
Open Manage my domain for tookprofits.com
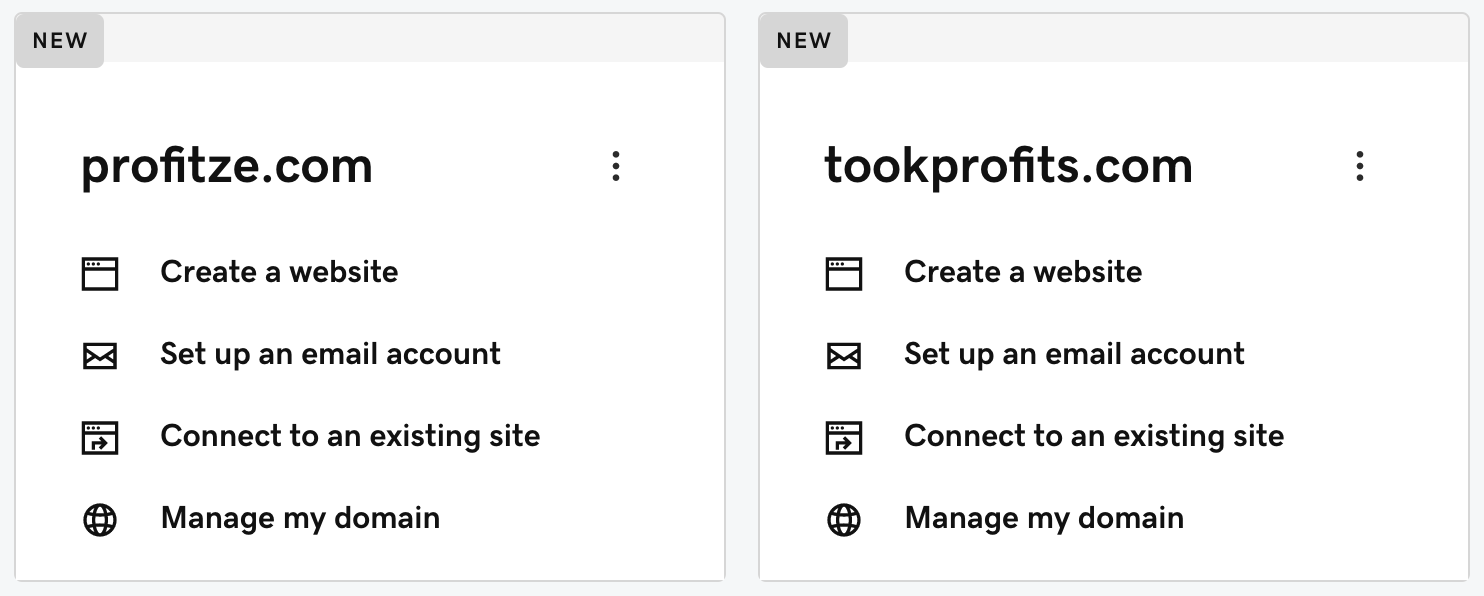(1044, 518)
